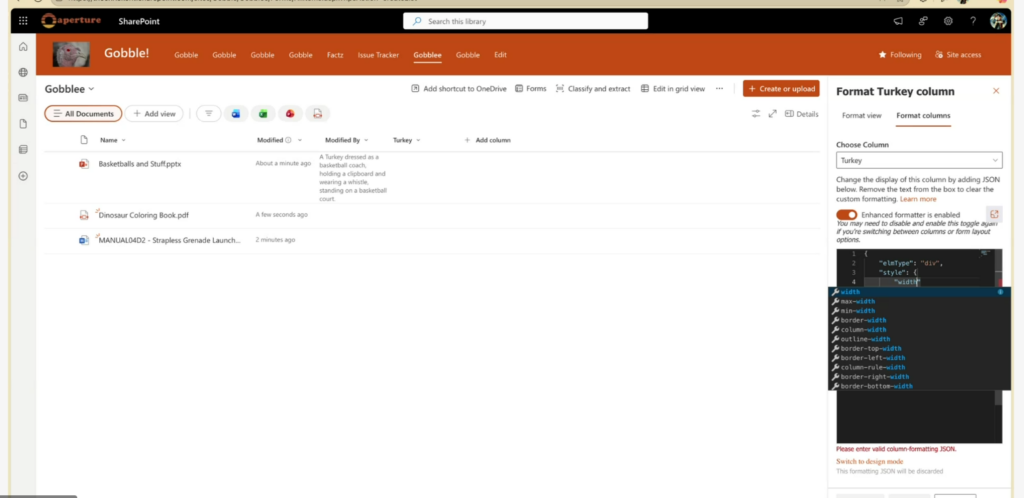Click the Search this library box
This screenshot has width=1024, height=498.
526,21
